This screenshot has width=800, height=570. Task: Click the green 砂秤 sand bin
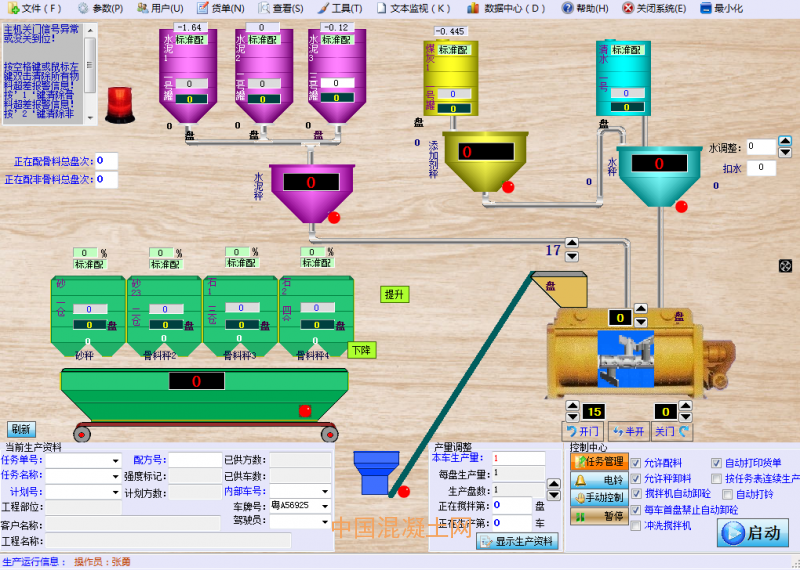pos(88,316)
